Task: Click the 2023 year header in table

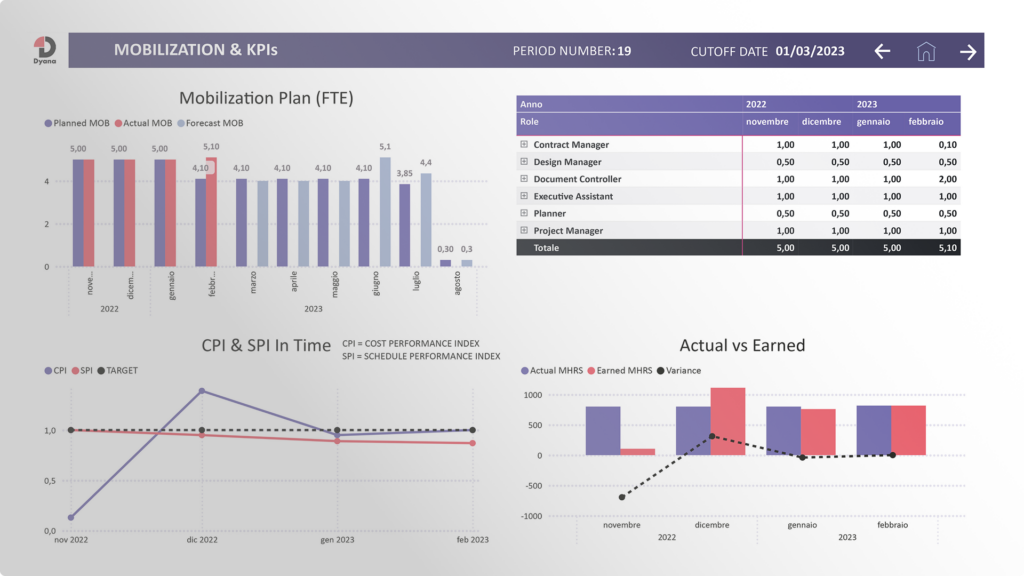Action: 867,104
